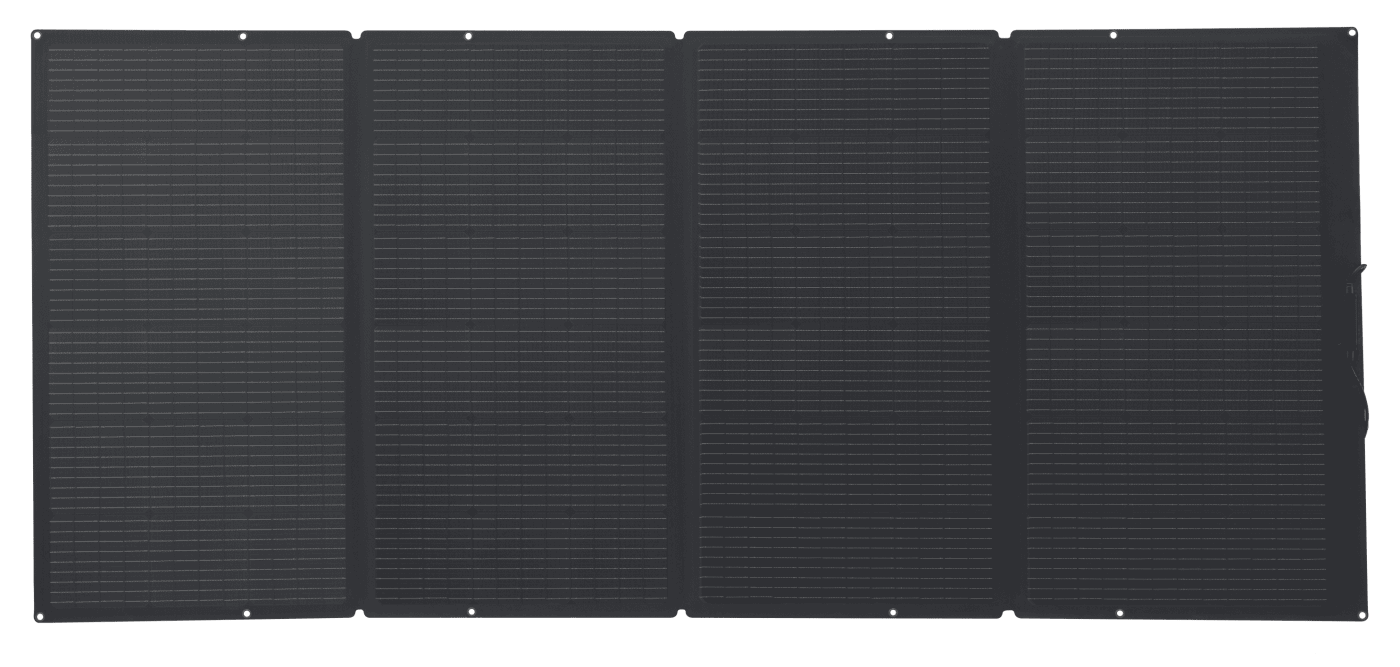Select the fourth panel's bottom non-corner grommet
Viewport: 1400px width, 667px height.
pyautogui.click(x=1114, y=611)
